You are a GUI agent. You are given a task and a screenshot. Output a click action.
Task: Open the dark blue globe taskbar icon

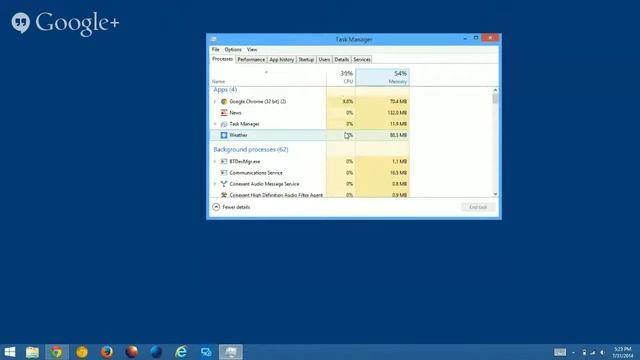[156, 352]
